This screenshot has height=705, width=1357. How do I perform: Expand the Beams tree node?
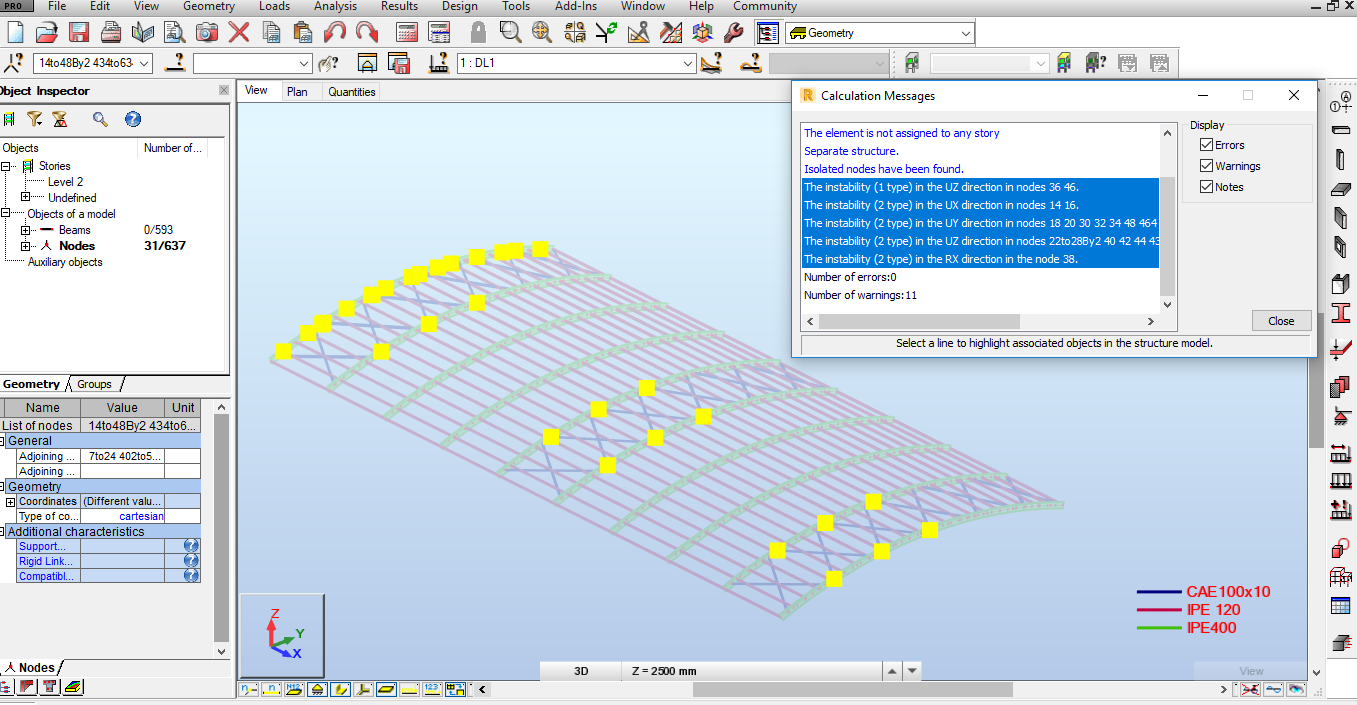(x=25, y=230)
